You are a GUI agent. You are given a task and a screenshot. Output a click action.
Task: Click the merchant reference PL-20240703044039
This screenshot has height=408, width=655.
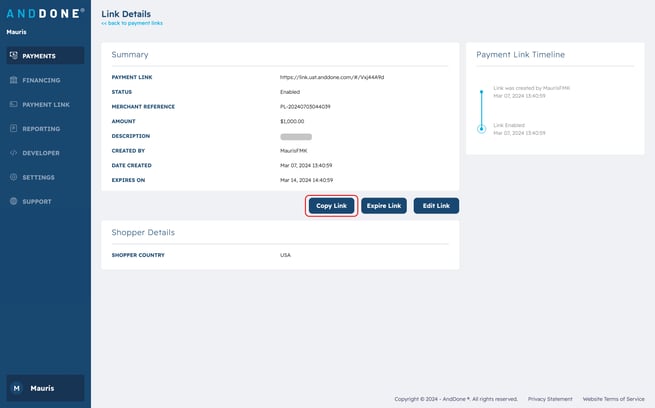click(x=305, y=107)
